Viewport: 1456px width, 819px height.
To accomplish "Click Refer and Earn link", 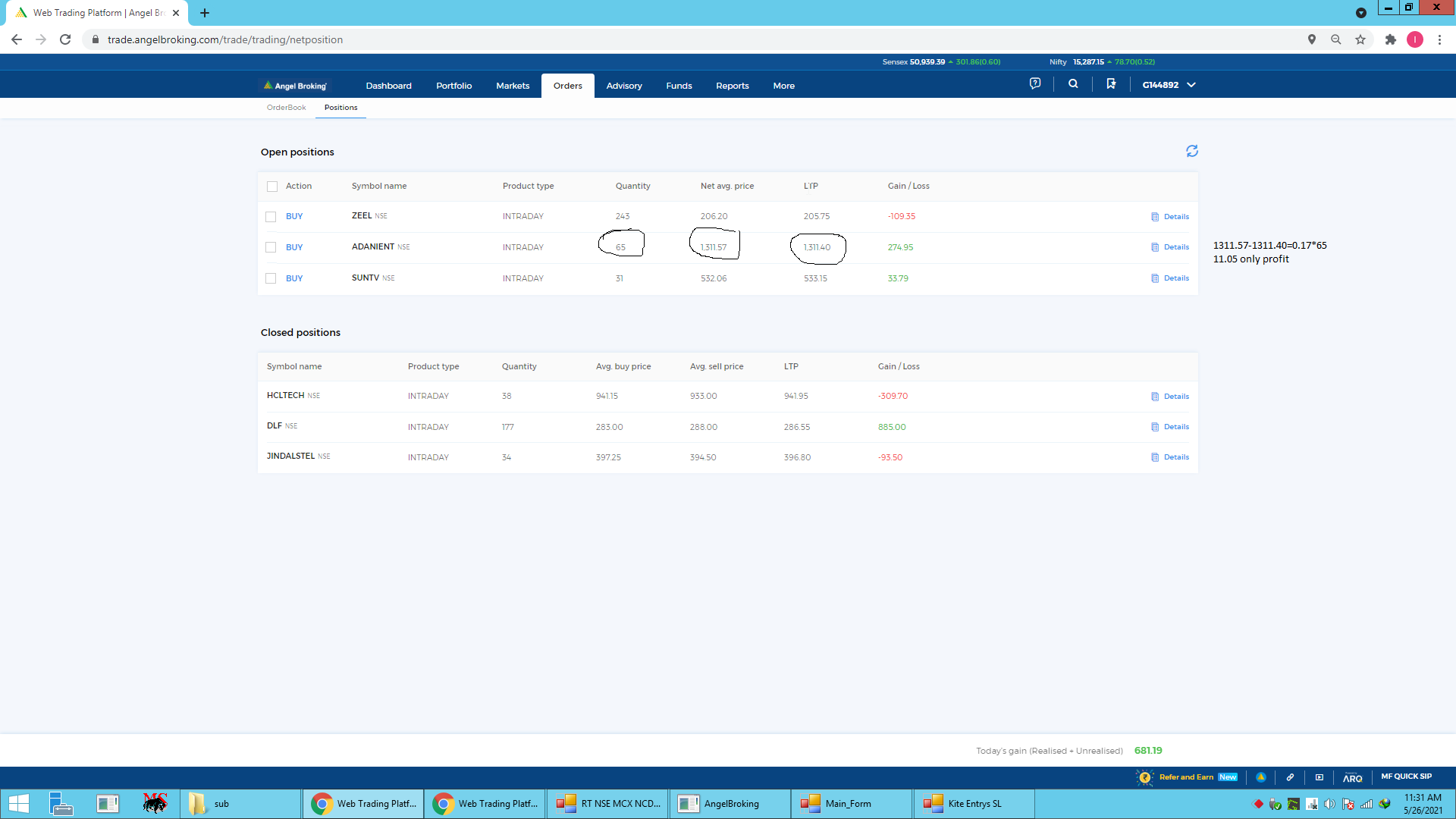I will (x=1186, y=777).
